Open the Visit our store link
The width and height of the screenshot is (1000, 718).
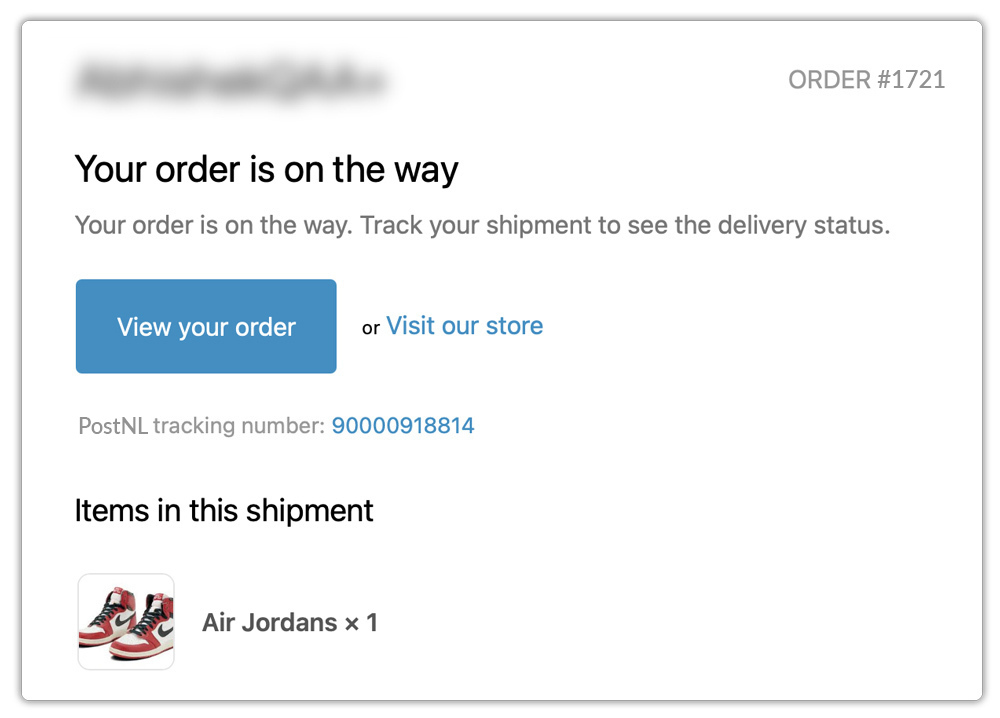(464, 325)
